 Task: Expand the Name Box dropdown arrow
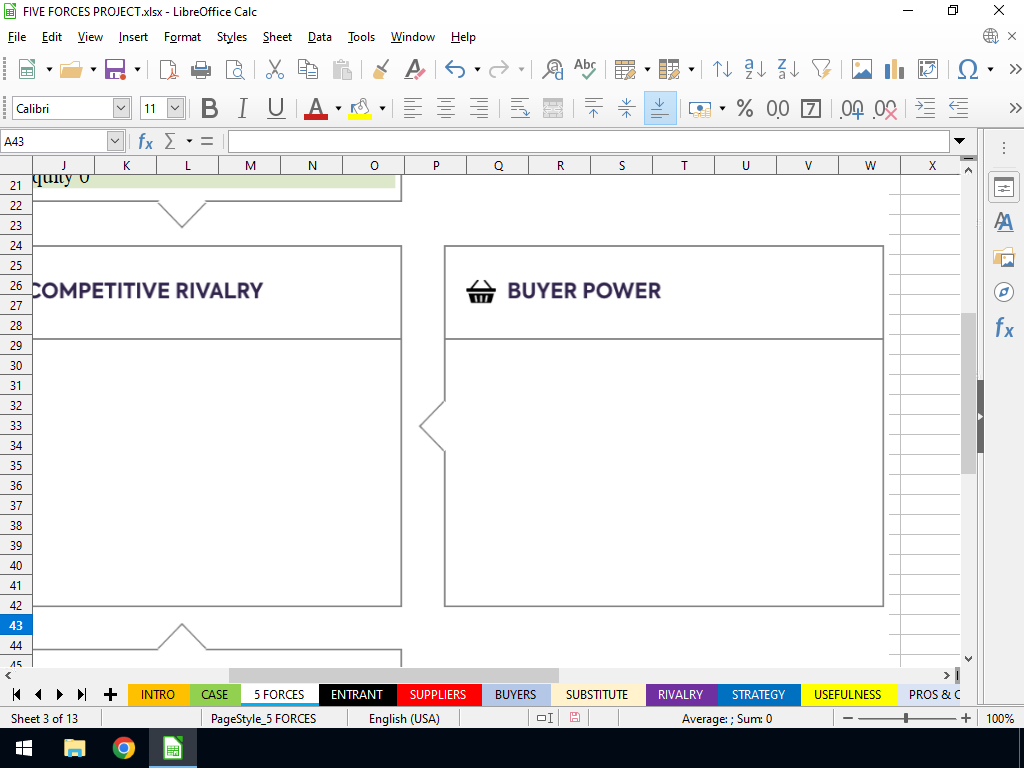point(115,141)
